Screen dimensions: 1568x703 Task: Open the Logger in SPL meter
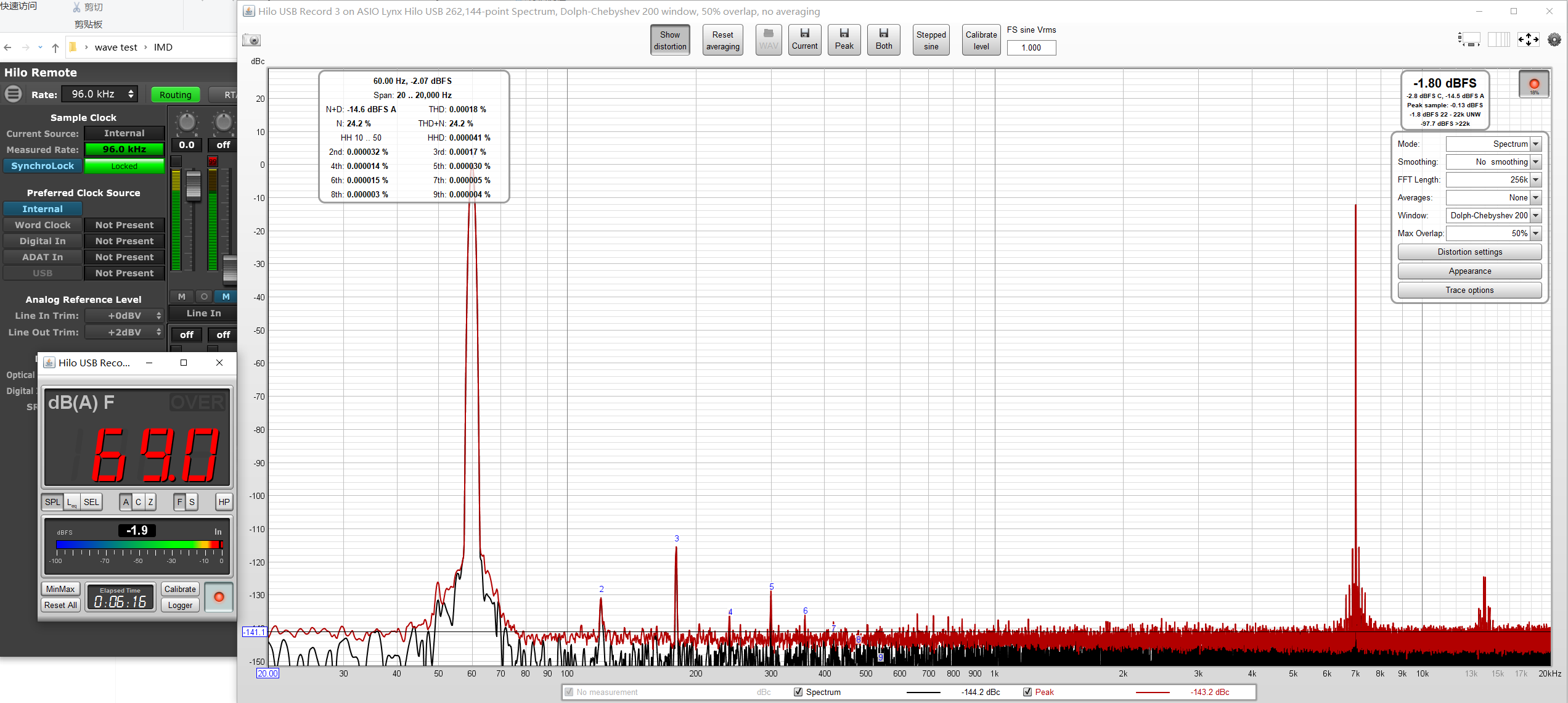pos(180,605)
